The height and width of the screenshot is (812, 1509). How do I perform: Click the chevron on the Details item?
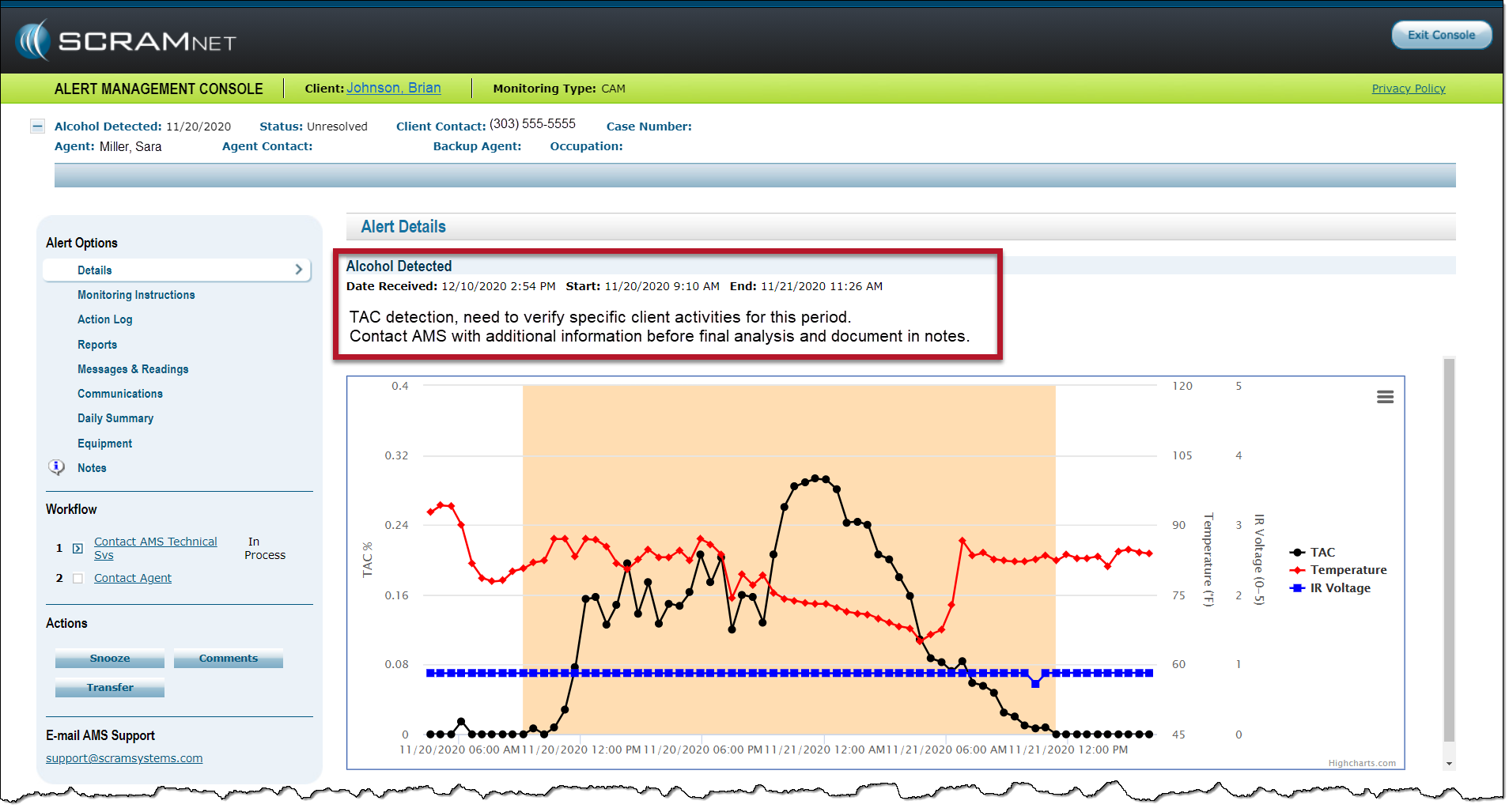[x=299, y=270]
